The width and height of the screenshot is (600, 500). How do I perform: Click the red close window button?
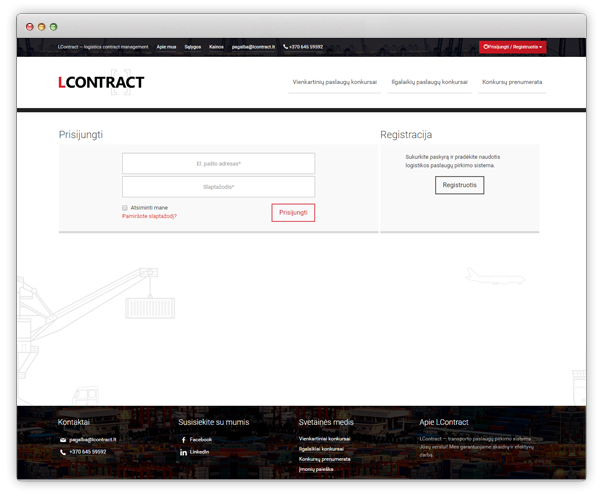[x=29, y=27]
